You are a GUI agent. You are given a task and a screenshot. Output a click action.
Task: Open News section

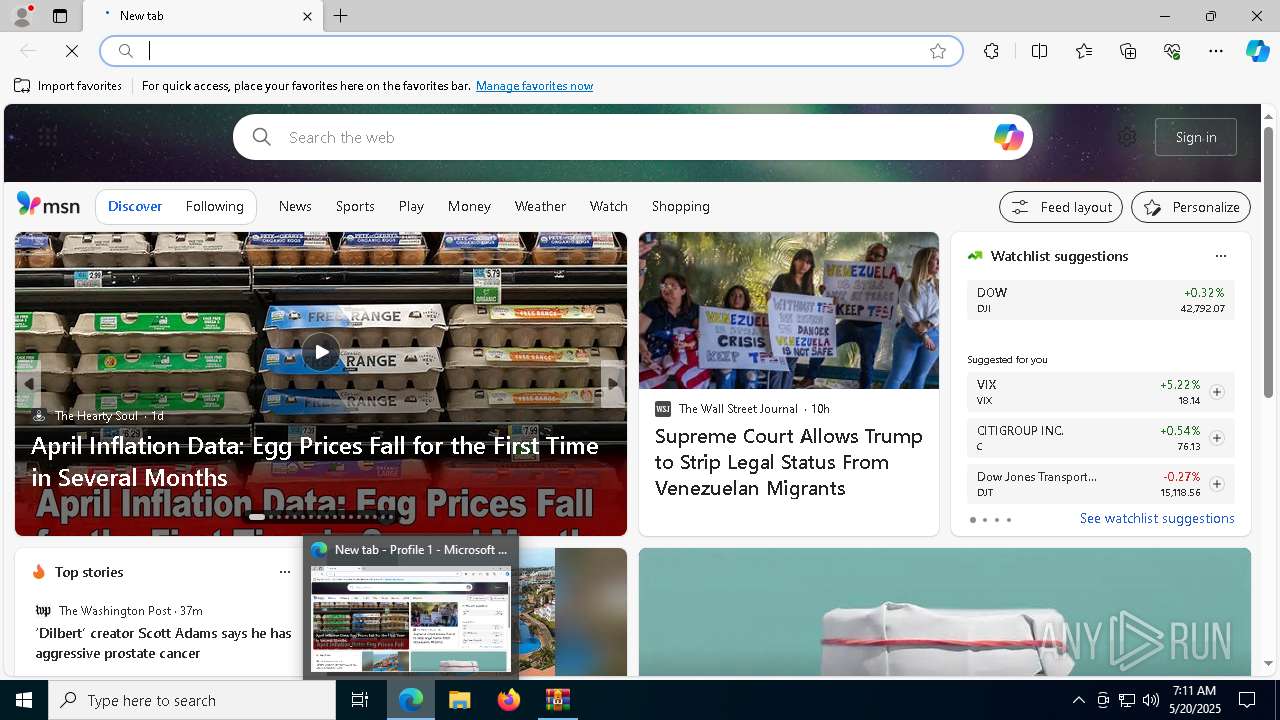[295, 206]
